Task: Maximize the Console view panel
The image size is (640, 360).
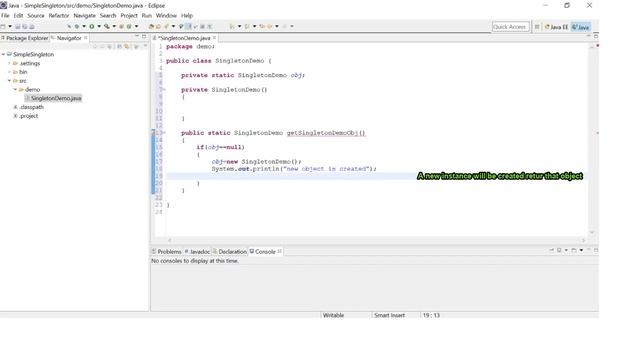Action: click(x=596, y=250)
